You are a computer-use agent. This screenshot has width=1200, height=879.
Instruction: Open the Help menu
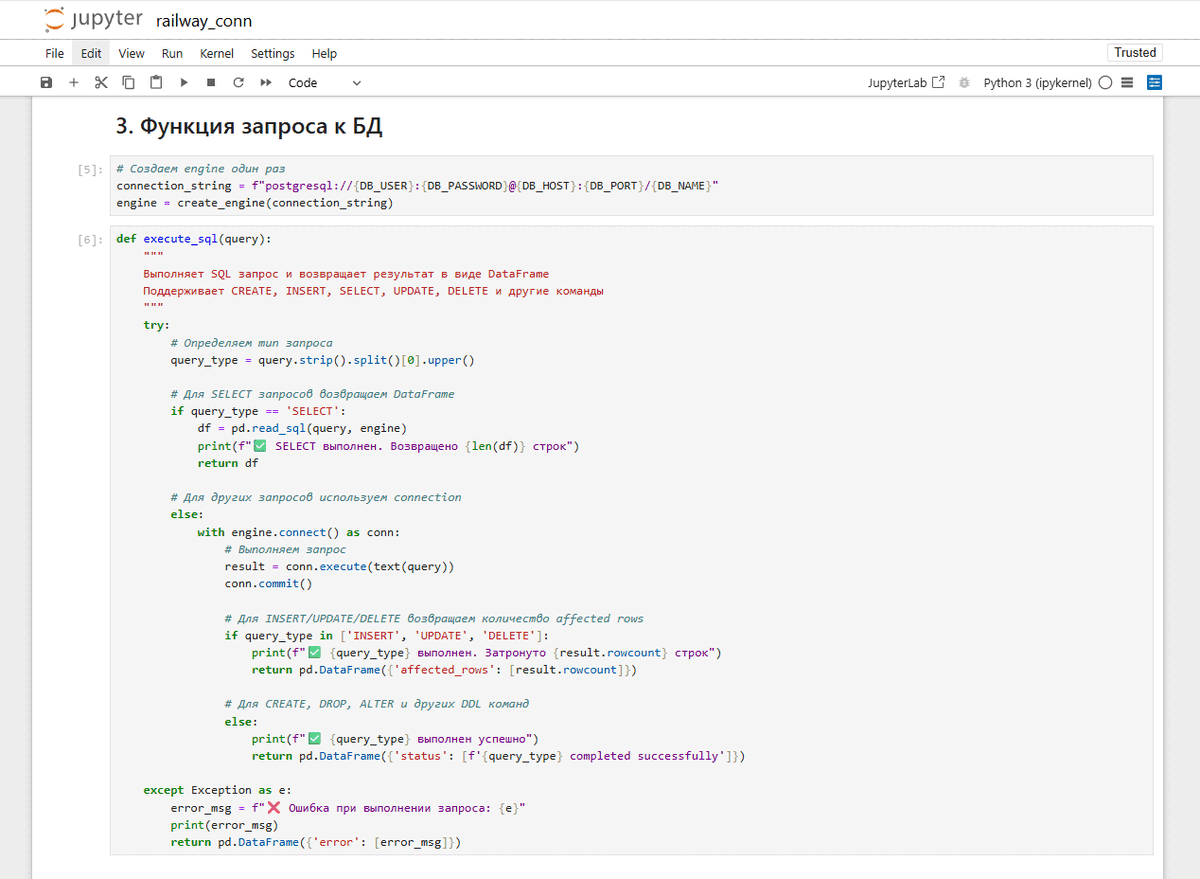click(x=324, y=54)
